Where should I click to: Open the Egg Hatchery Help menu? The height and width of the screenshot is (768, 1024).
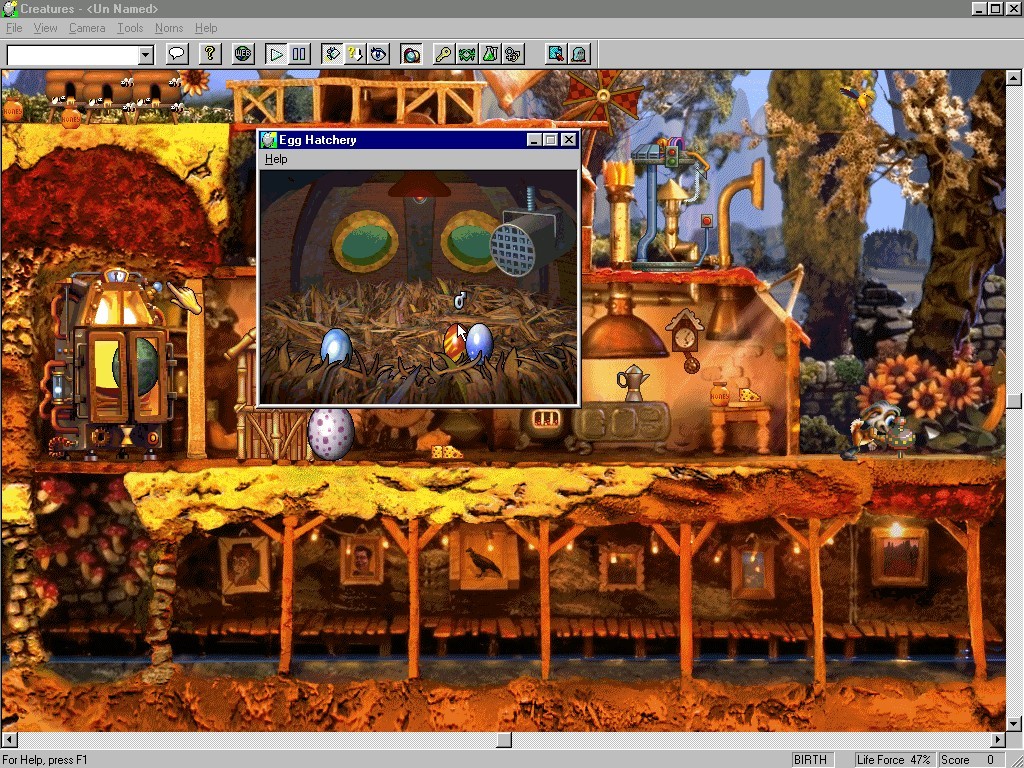276,159
